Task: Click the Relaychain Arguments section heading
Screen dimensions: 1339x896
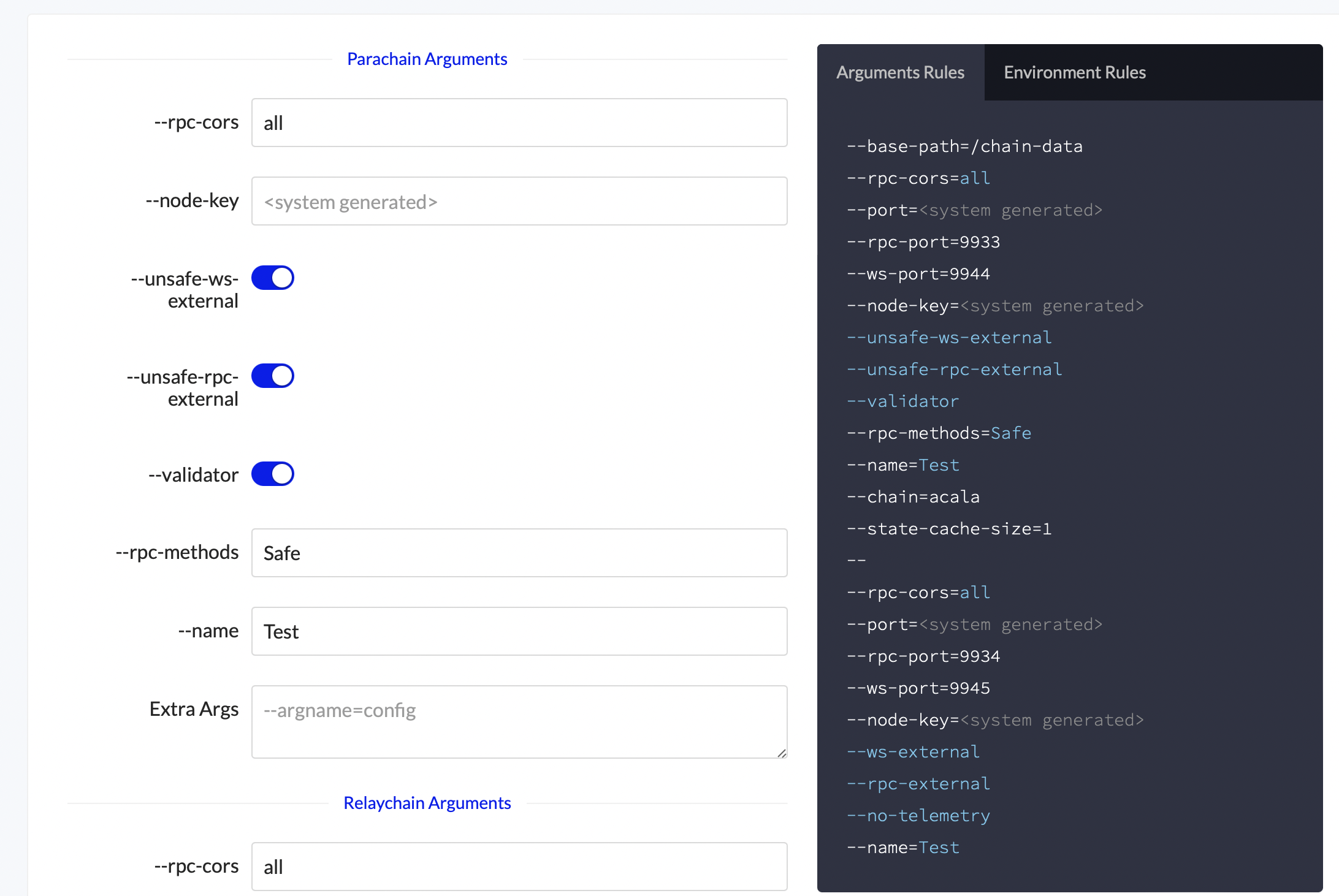Action: (x=427, y=803)
